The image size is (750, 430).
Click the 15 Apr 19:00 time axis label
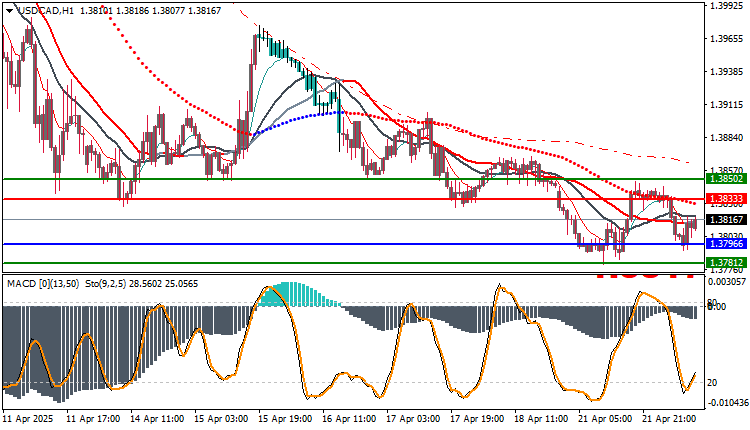(285, 419)
